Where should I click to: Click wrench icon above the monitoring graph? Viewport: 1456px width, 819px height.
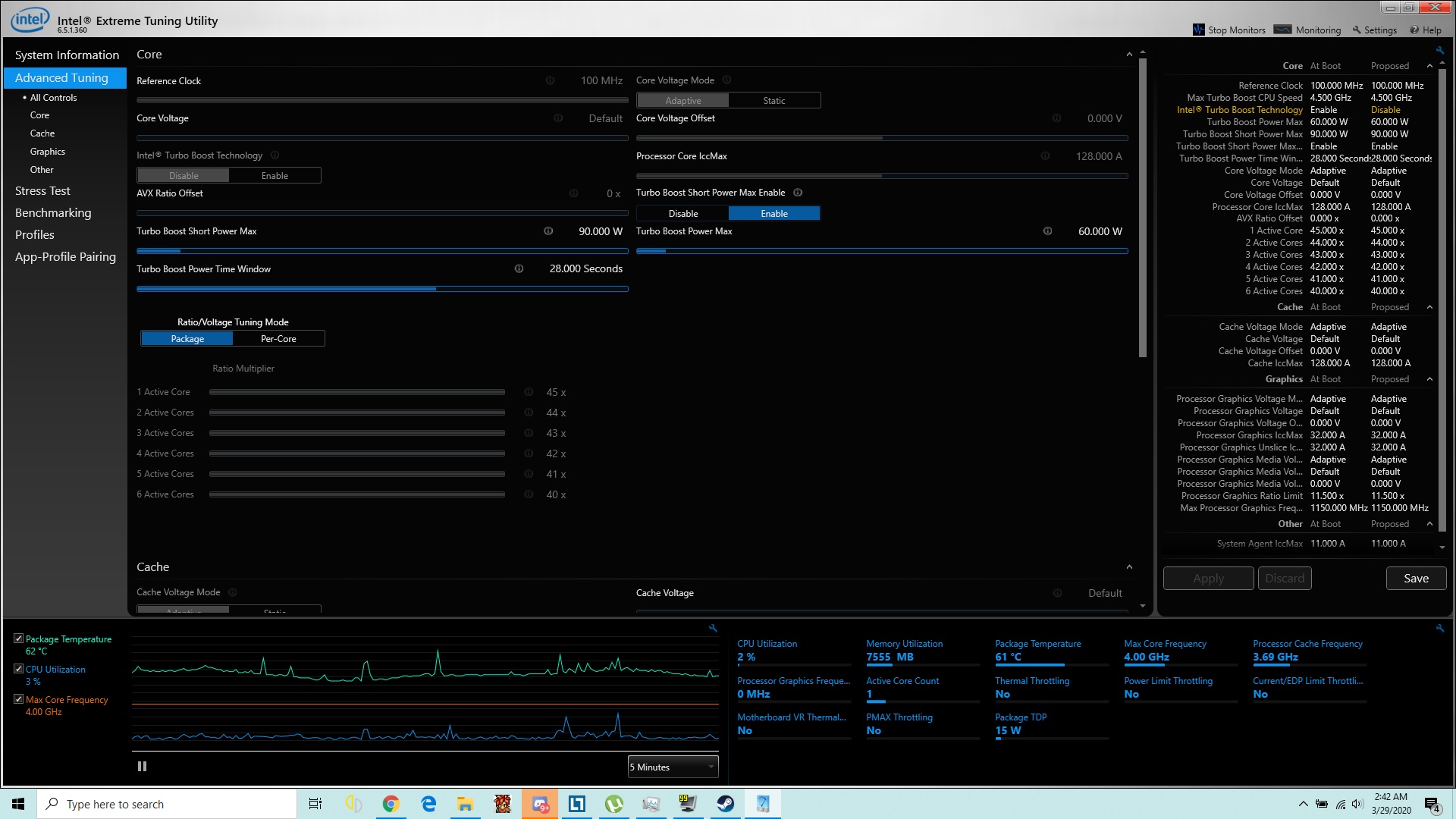point(713,628)
